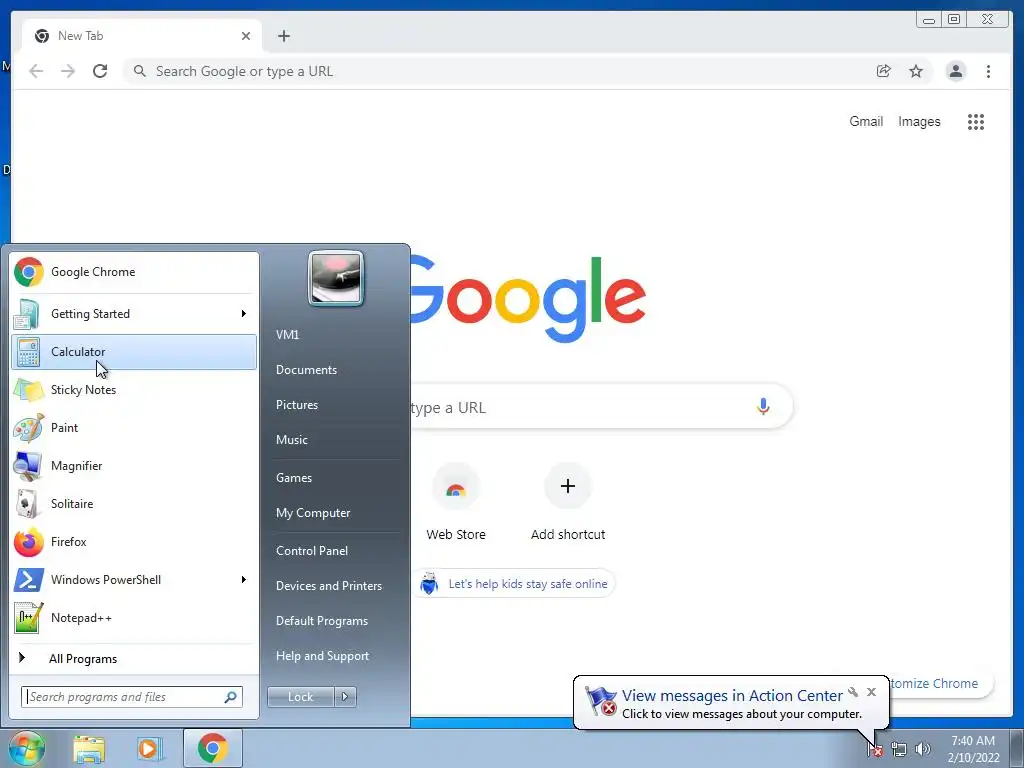Image resolution: width=1024 pixels, height=768 pixels.
Task: Click the Getting Started icon
Action: point(26,314)
